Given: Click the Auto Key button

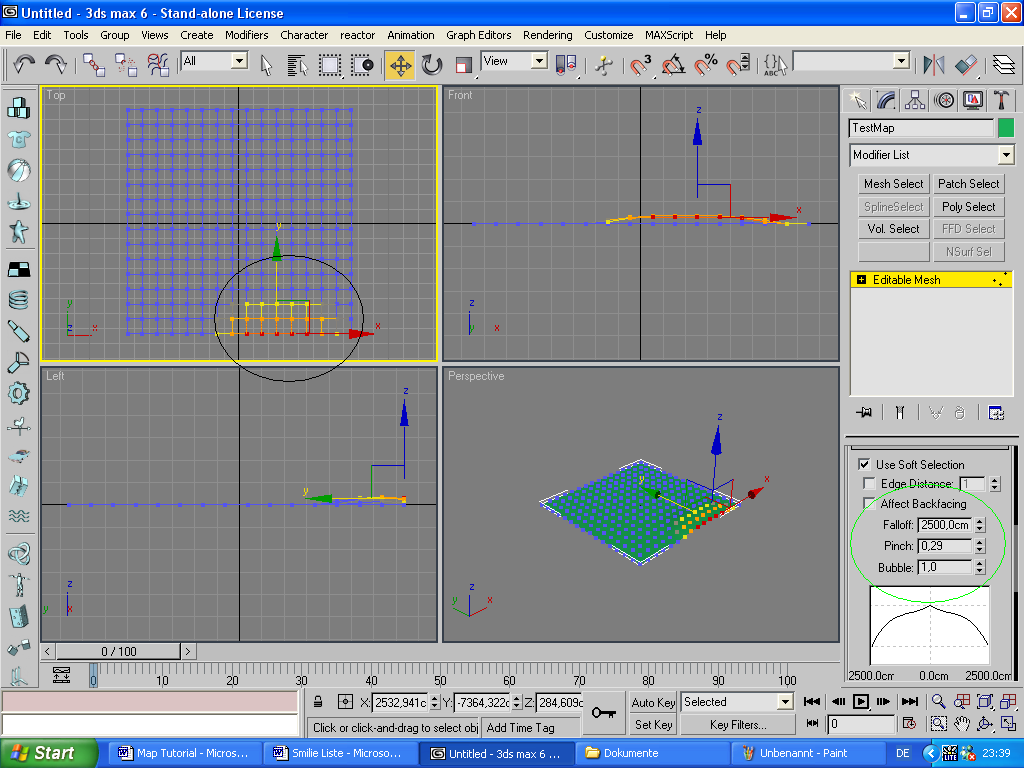Looking at the screenshot, I should pyautogui.click(x=653, y=702).
